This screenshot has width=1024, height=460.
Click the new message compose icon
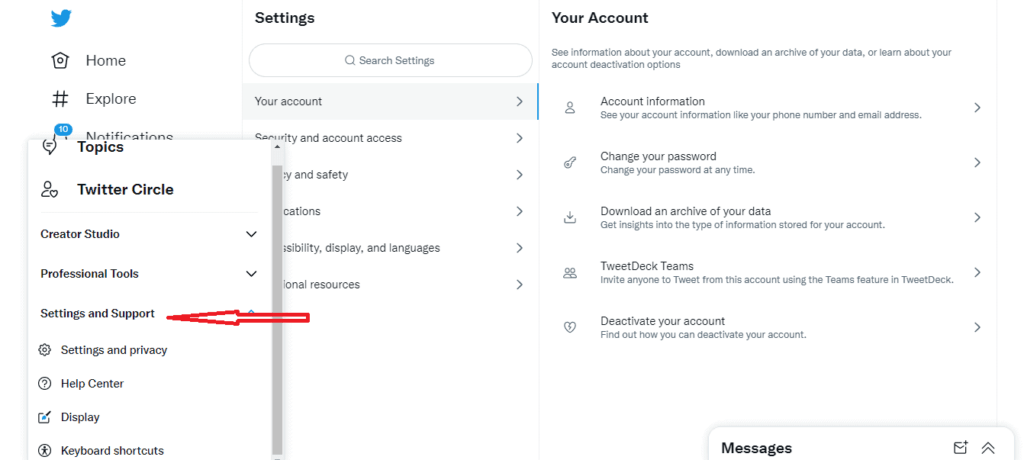coord(959,448)
